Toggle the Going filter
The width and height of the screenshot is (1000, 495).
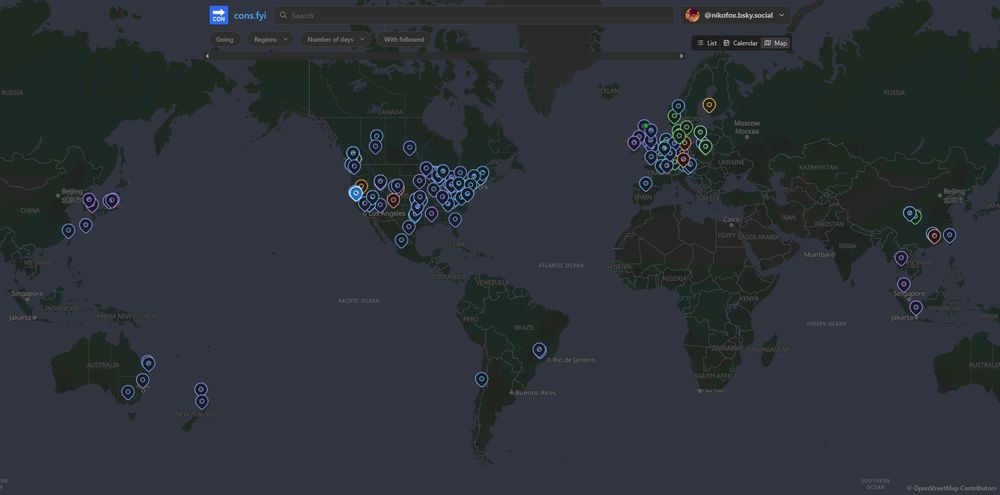click(224, 40)
